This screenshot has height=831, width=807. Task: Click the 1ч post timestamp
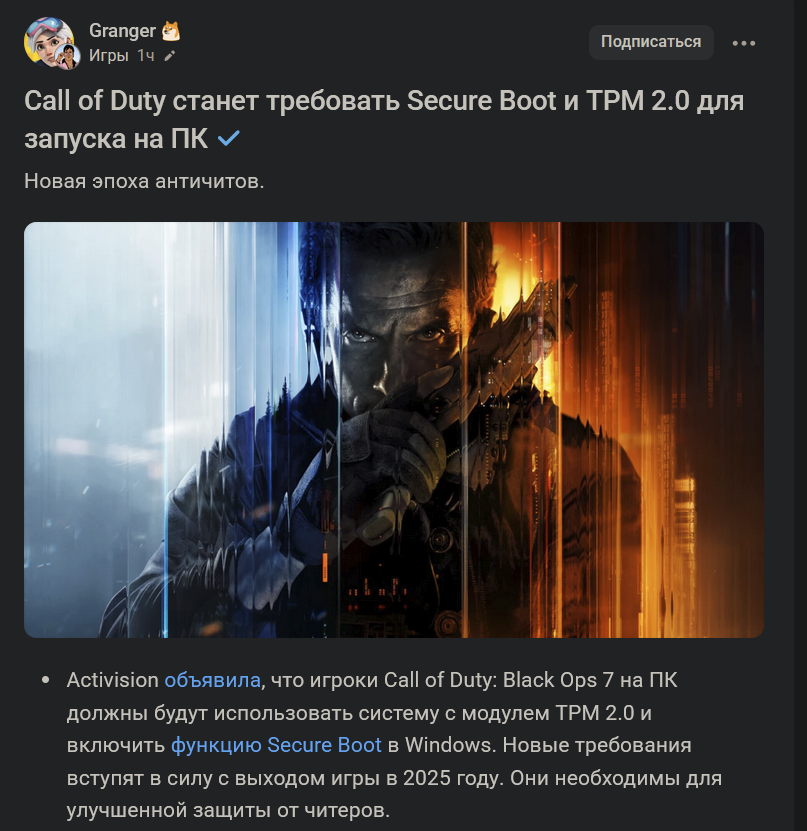tap(146, 55)
